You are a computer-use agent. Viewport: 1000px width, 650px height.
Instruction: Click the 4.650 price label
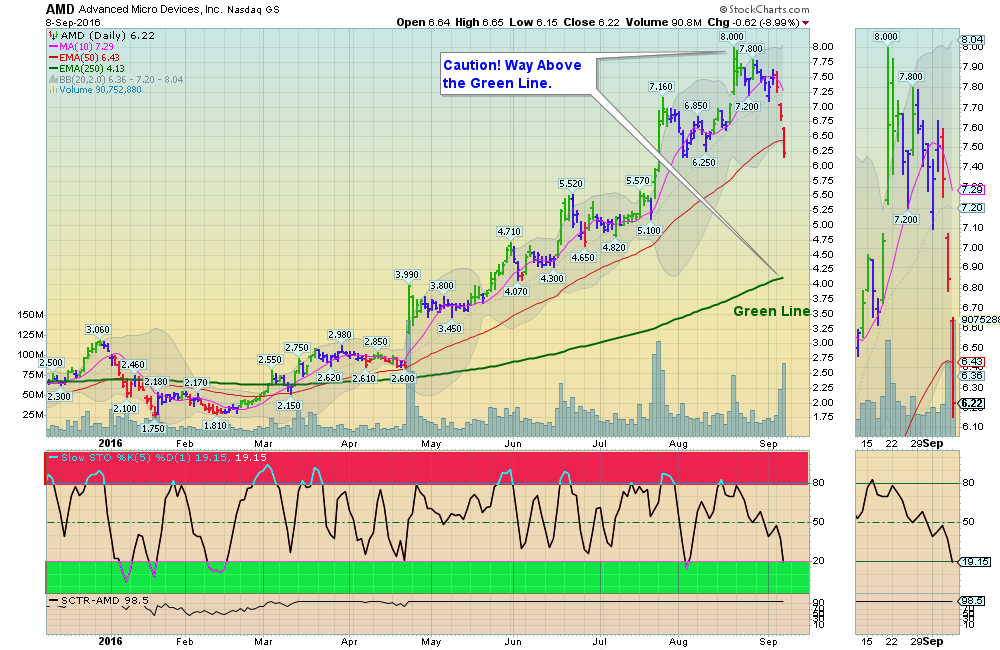(583, 258)
